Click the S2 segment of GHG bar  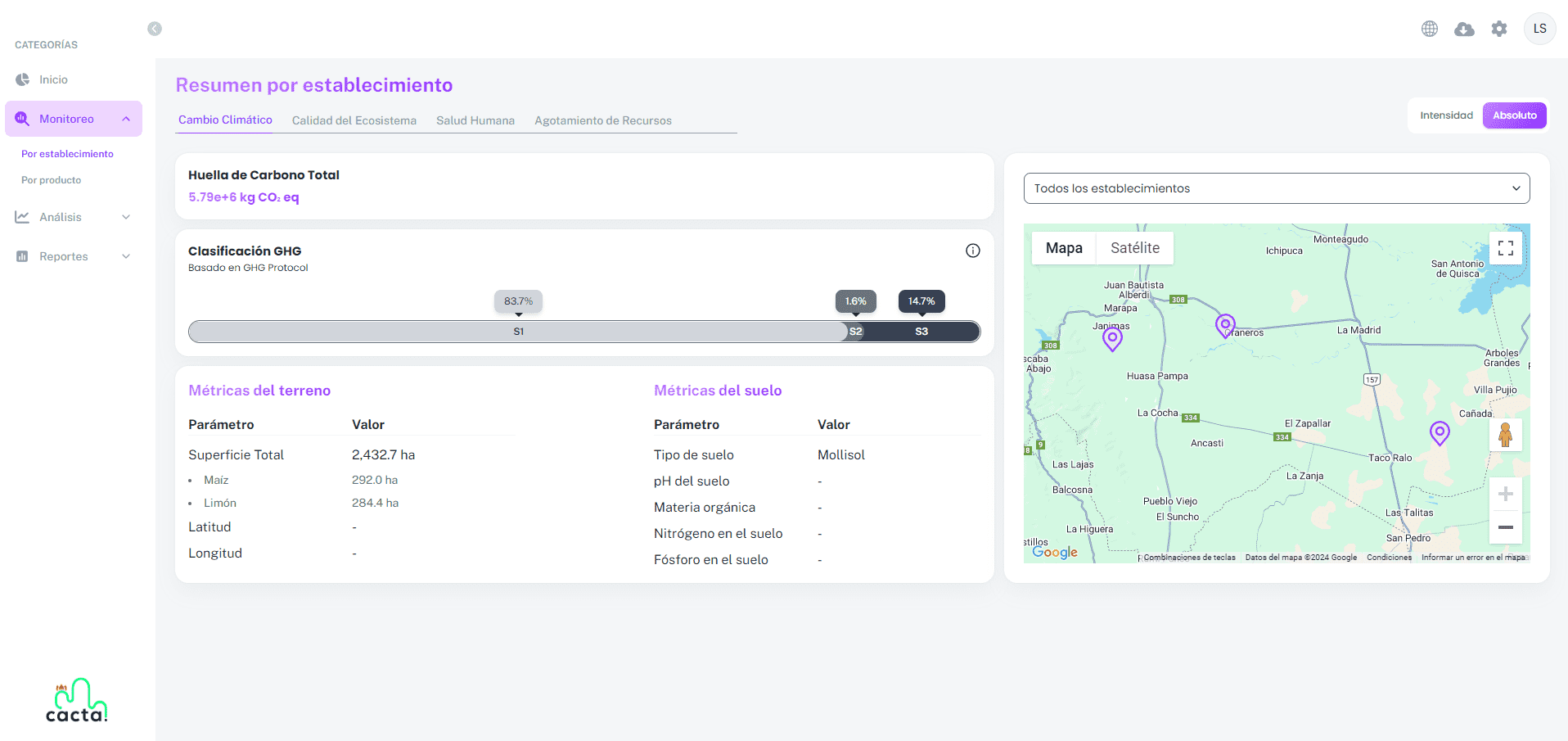click(x=855, y=332)
